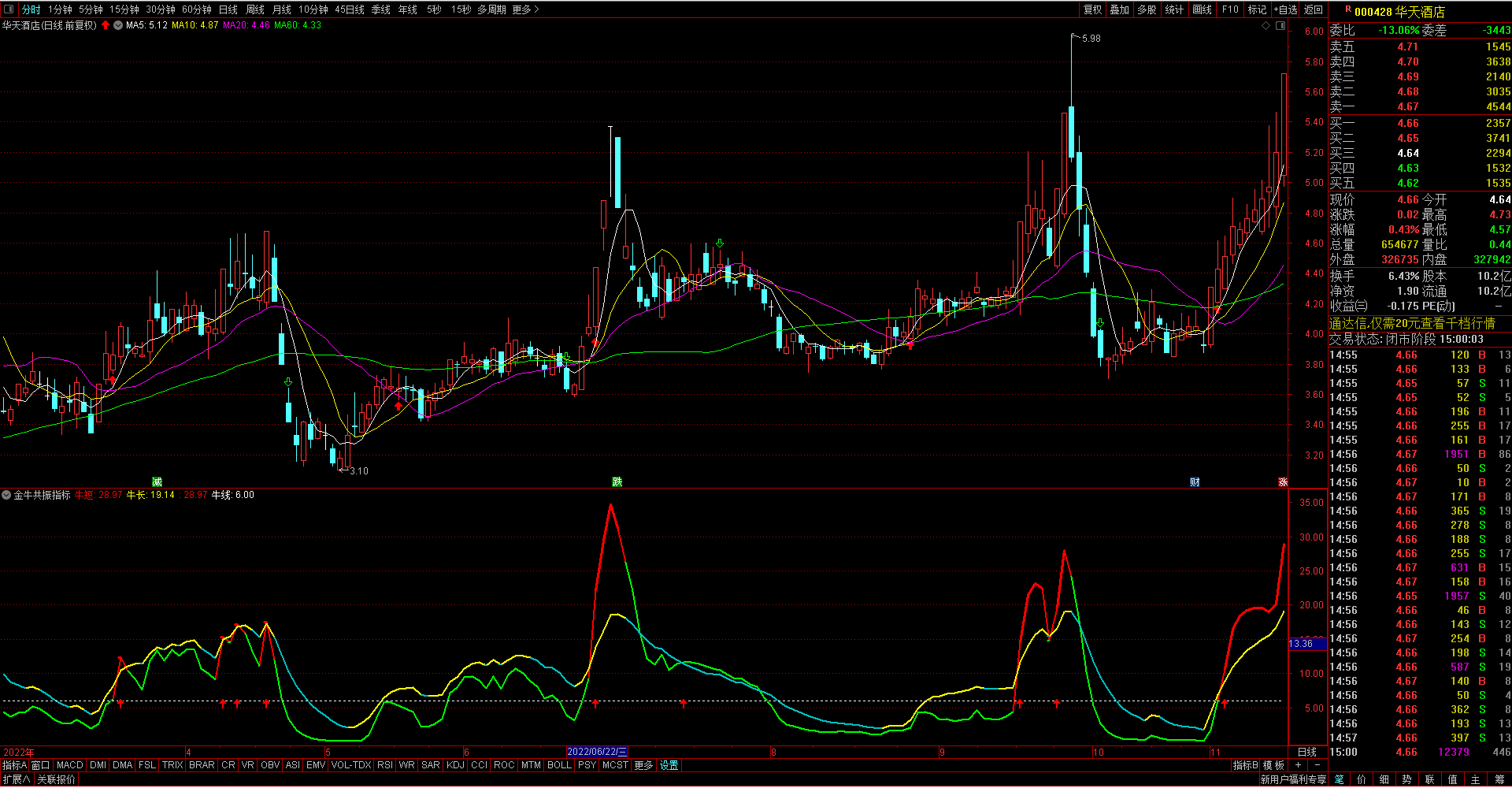Click the 5.98 high price label

point(1091,38)
